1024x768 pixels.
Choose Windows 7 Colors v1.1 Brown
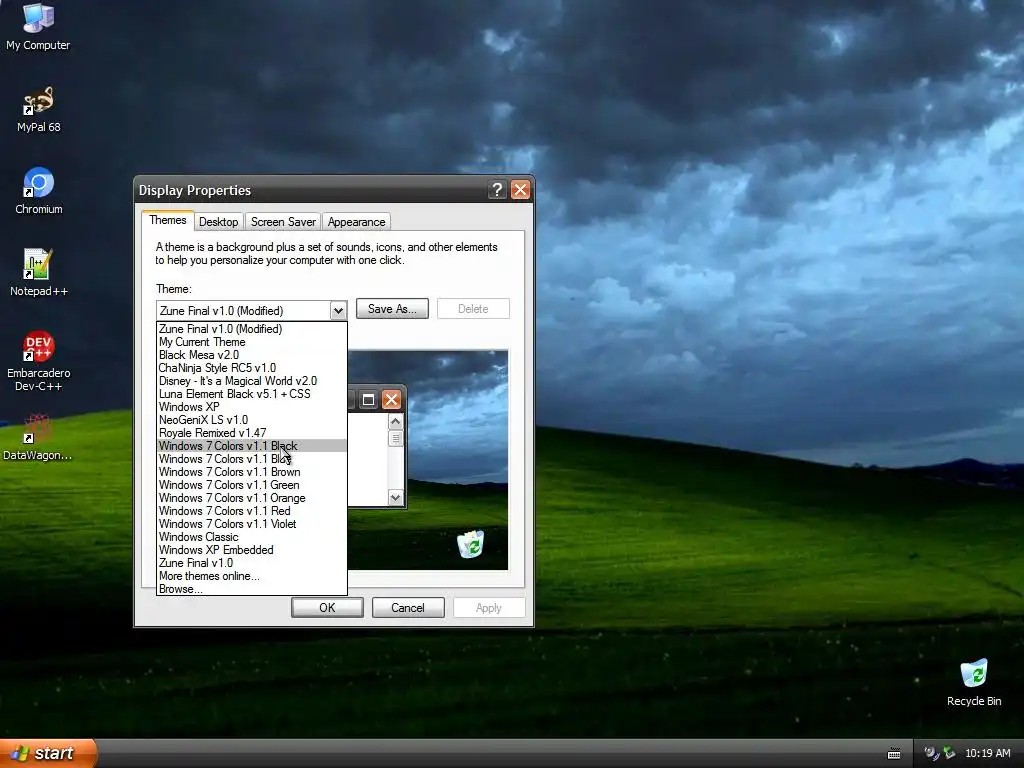point(251,472)
